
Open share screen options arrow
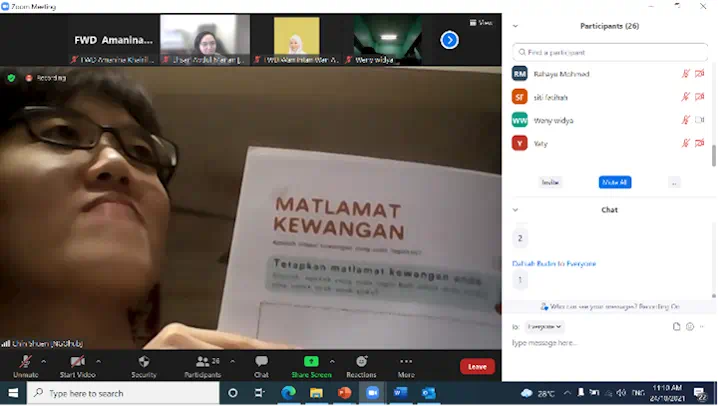[x=332, y=362]
